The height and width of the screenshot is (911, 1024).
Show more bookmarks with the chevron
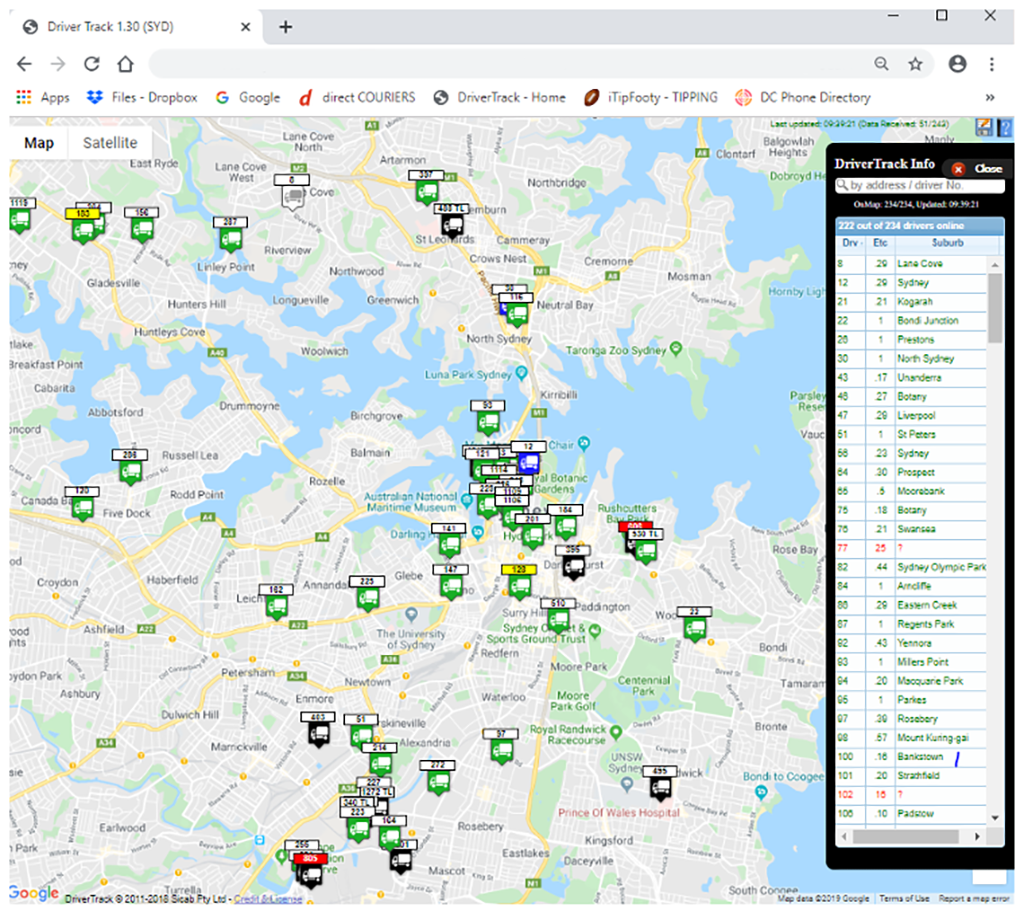point(990,97)
